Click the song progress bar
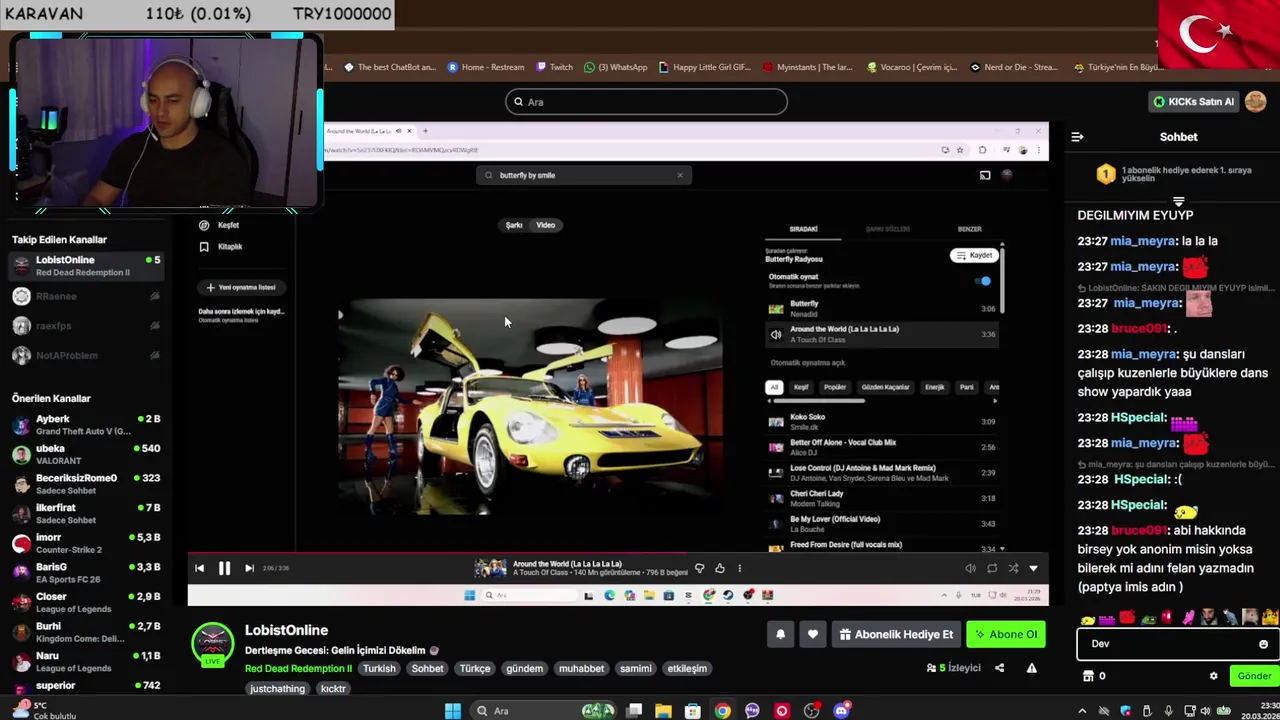 [617, 552]
